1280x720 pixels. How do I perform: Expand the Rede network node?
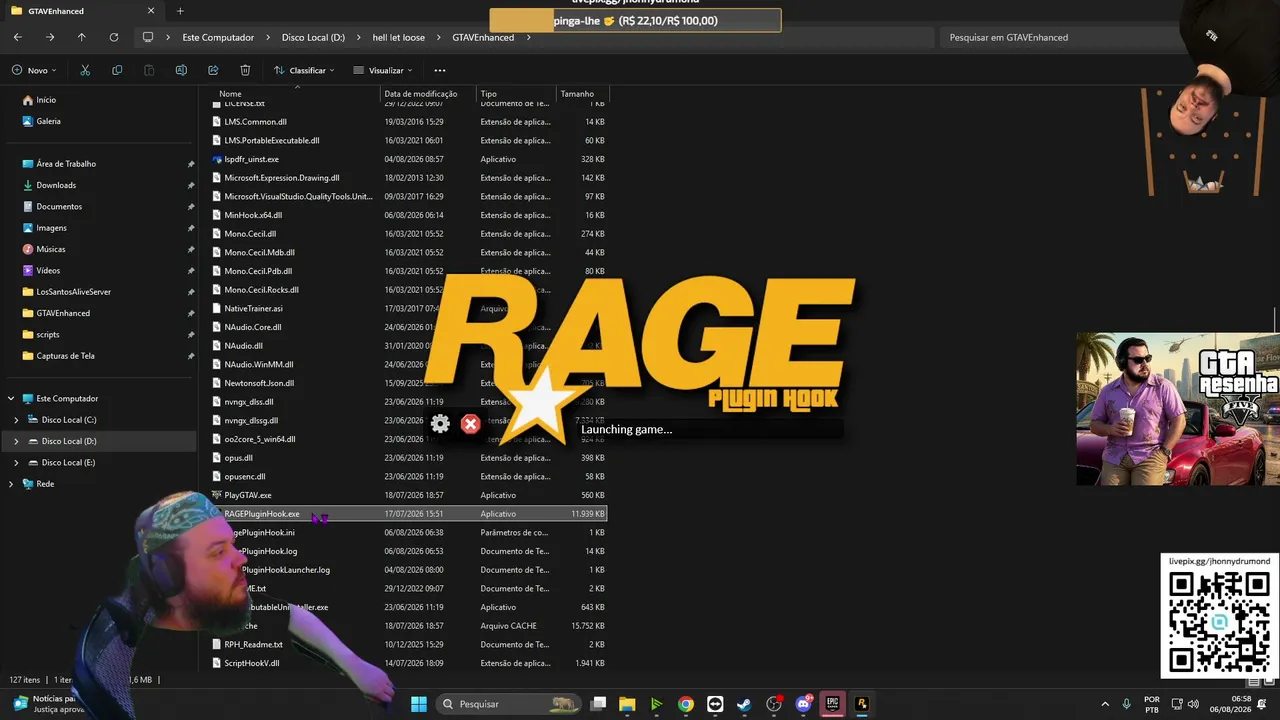11,484
